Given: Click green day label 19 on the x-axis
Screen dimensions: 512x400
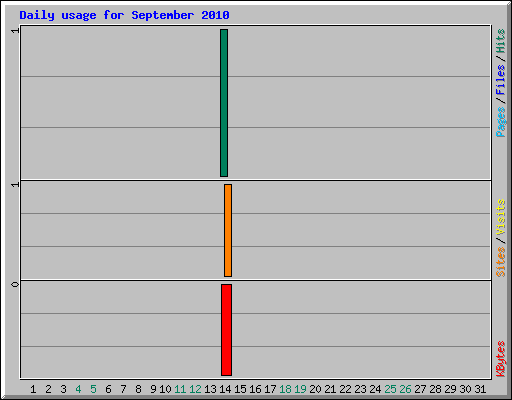Looking at the screenshot, I should click(300, 389).
